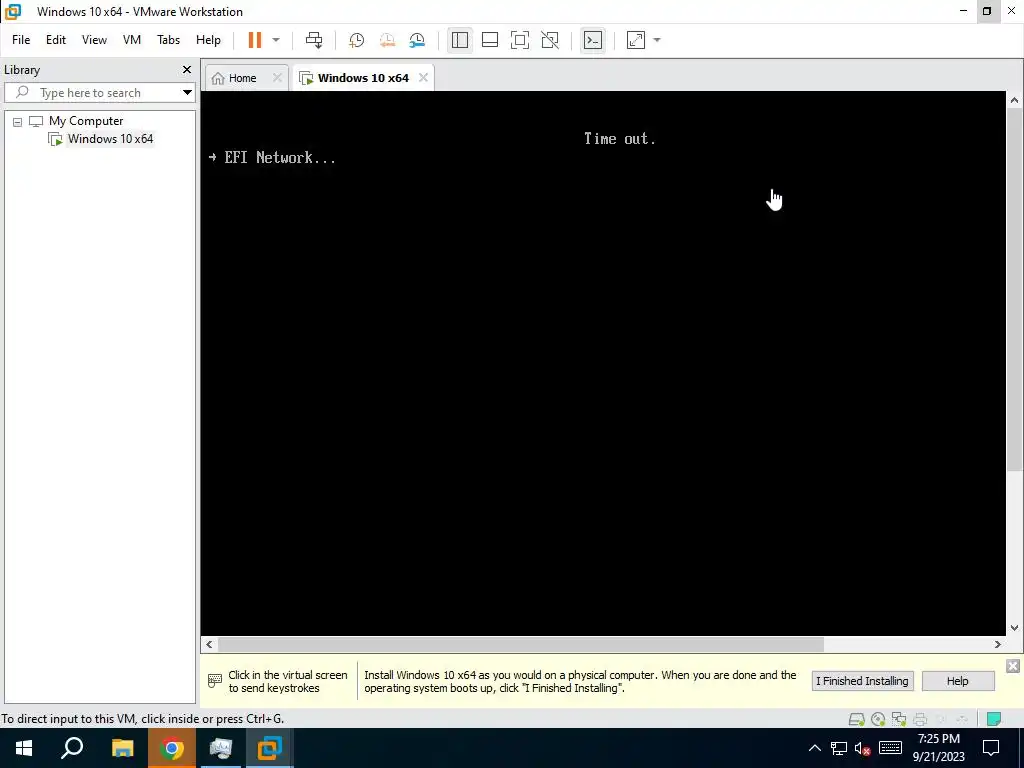Image resolution: width=1024 pixels, height=768 pixels.
Task: Click the printer status icon
Action: click(920, 719)
